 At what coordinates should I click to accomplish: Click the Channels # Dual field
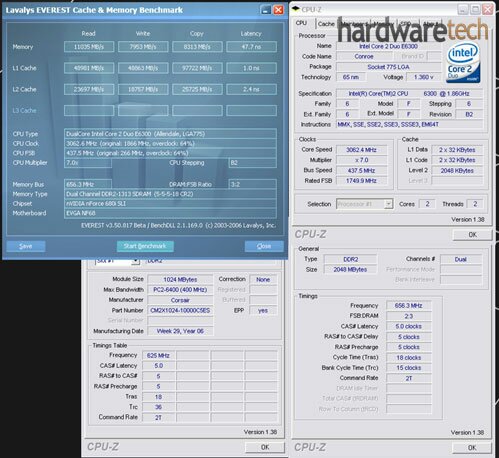click(461, 259)
